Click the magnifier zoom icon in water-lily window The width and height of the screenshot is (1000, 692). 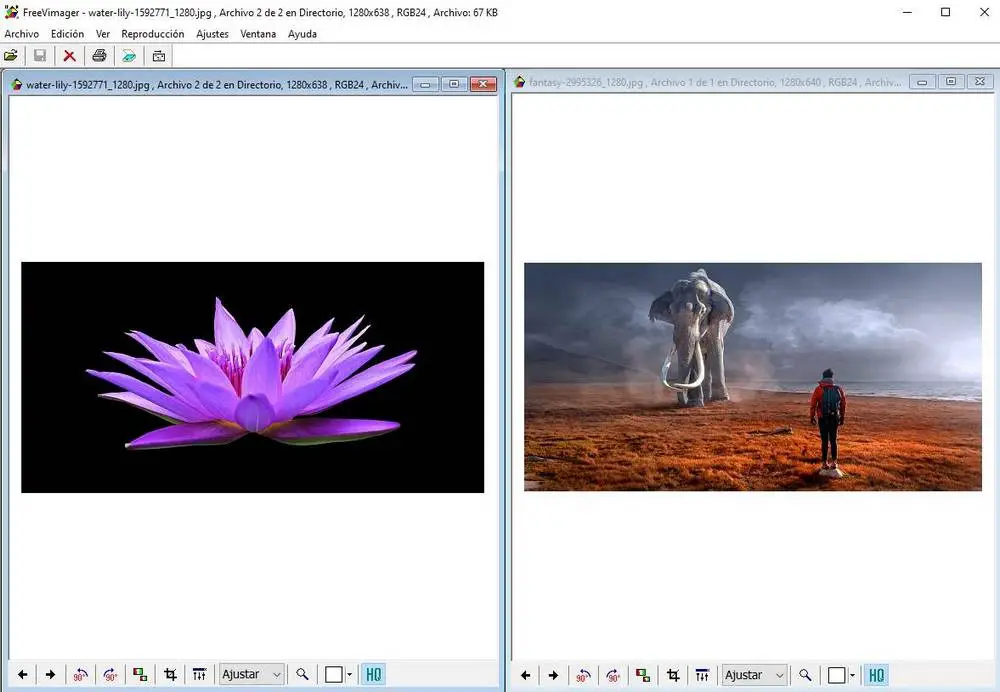(x=302, y=674)
